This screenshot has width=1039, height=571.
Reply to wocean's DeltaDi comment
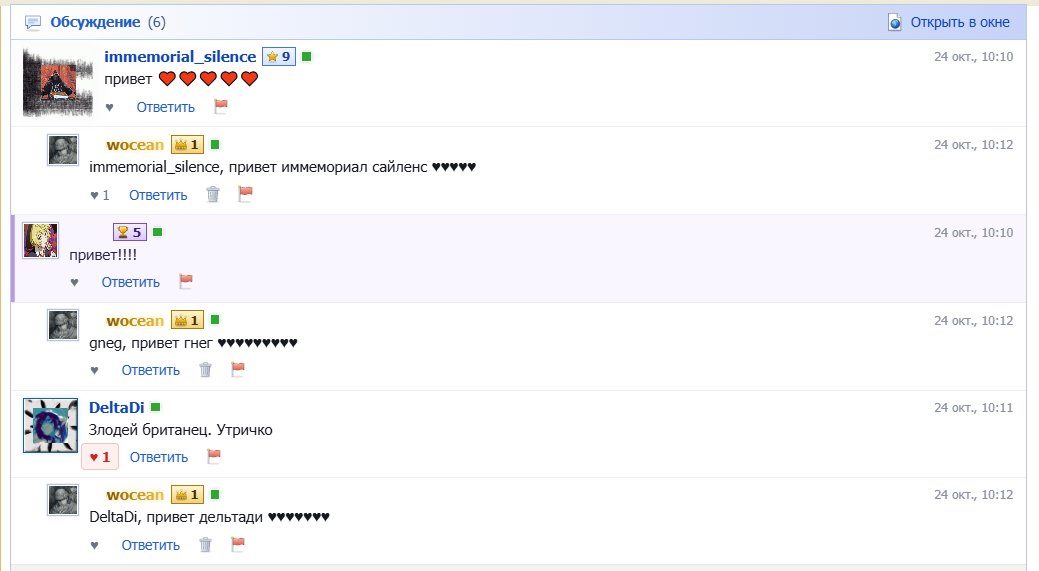click(x=150, y=545)
